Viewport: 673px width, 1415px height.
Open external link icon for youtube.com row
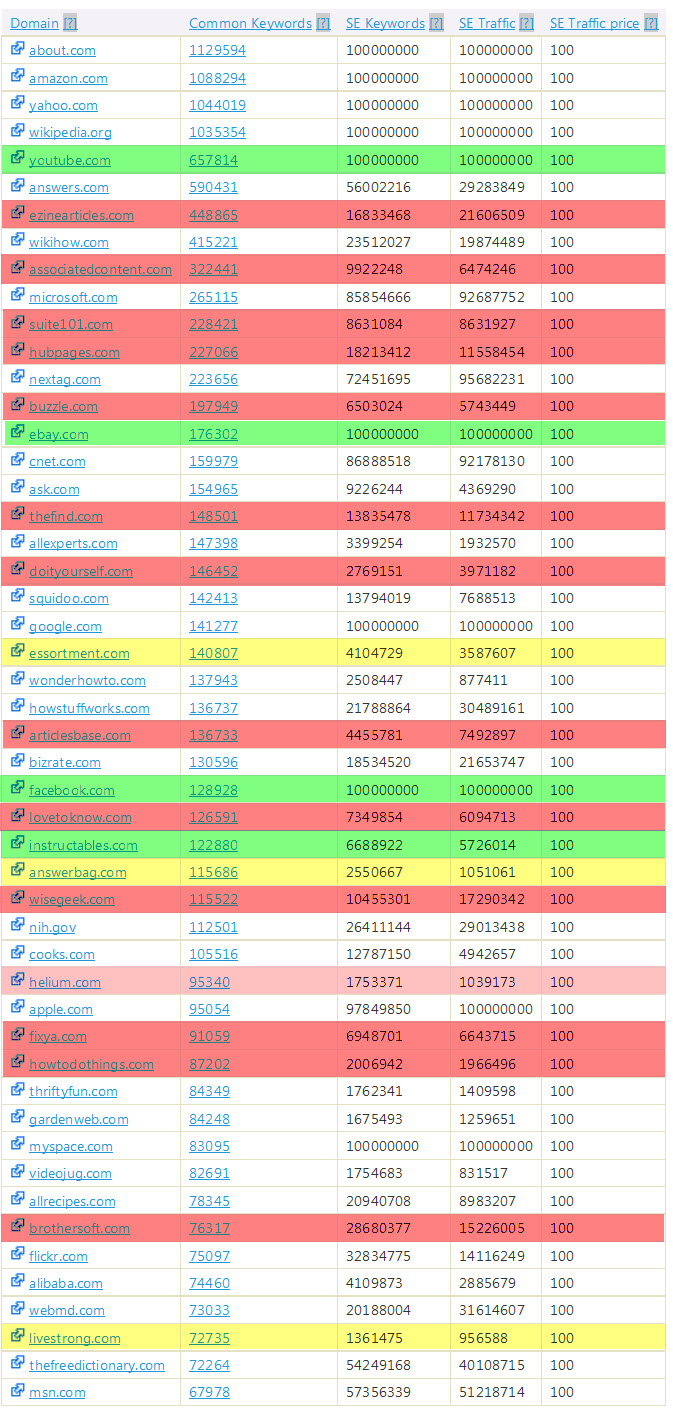click(x=18, y=159)
